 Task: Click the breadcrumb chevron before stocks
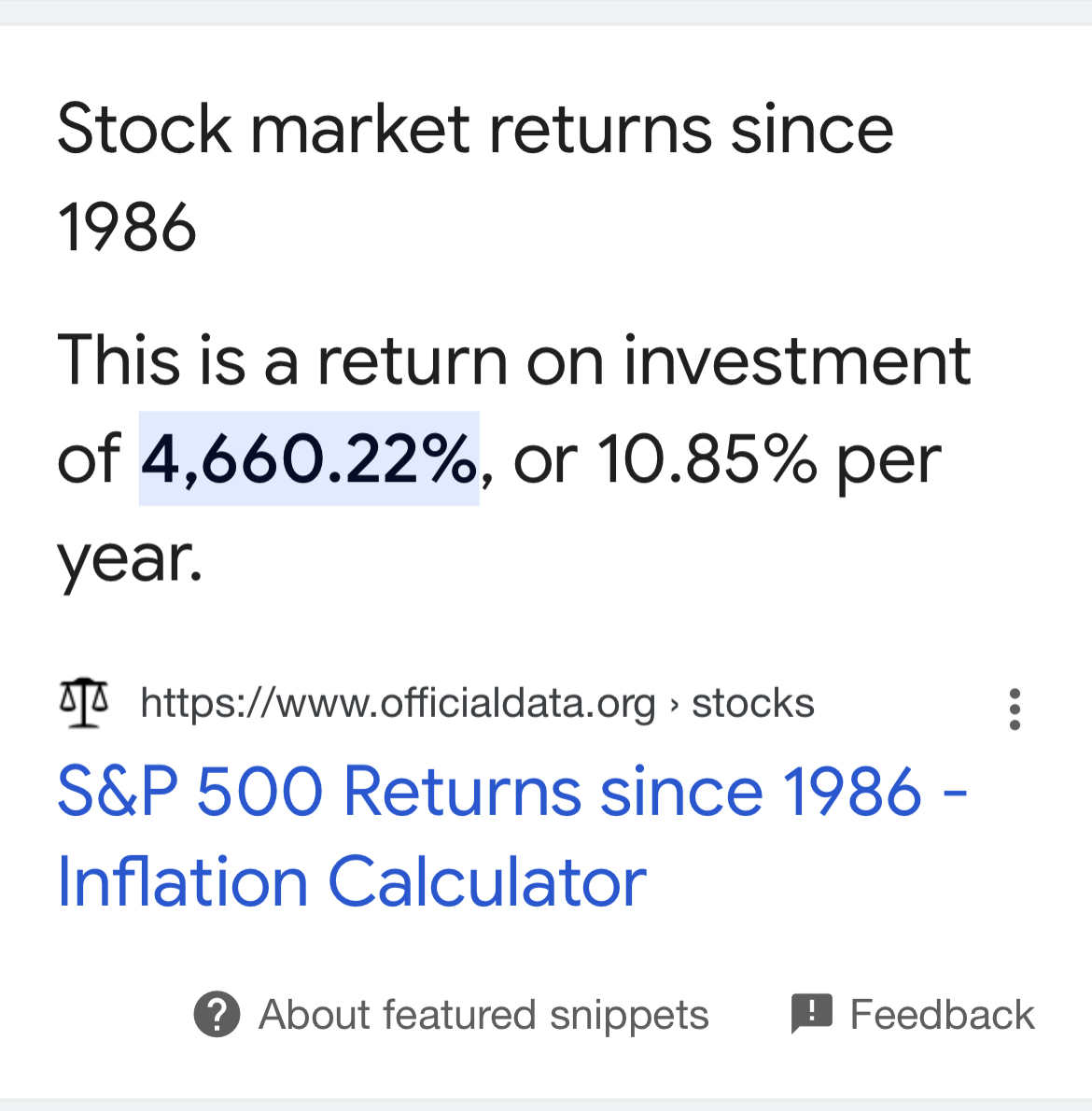pyautogui.click(x=674, y=705)
